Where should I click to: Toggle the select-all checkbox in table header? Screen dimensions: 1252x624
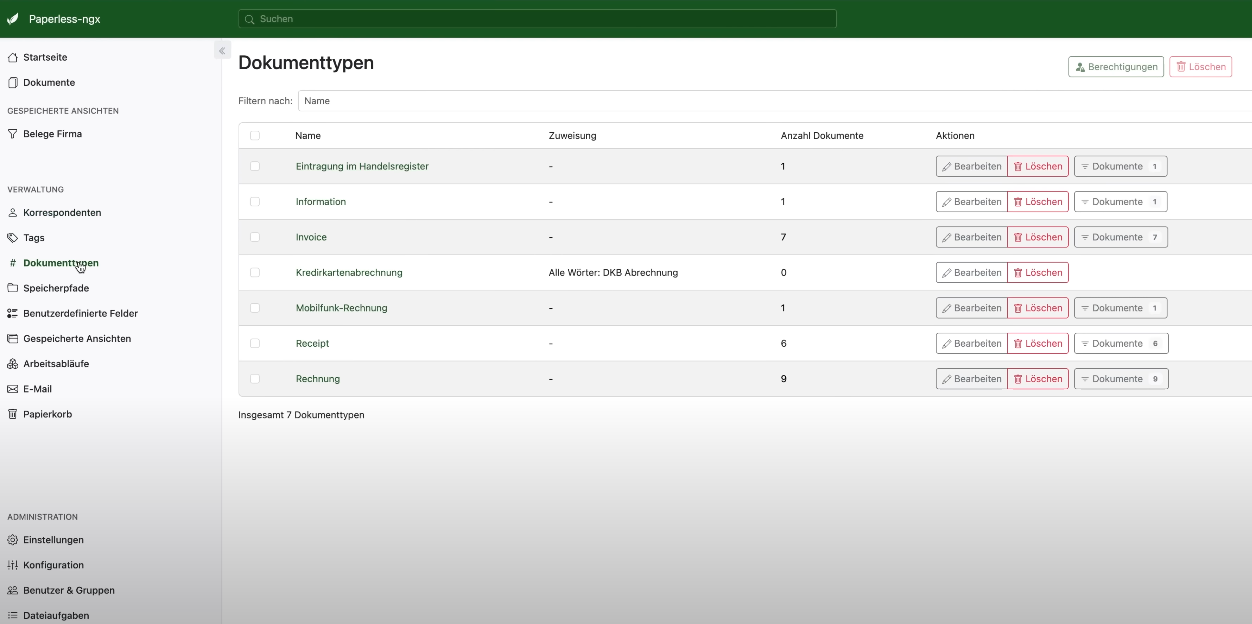(x=255, y=135)
